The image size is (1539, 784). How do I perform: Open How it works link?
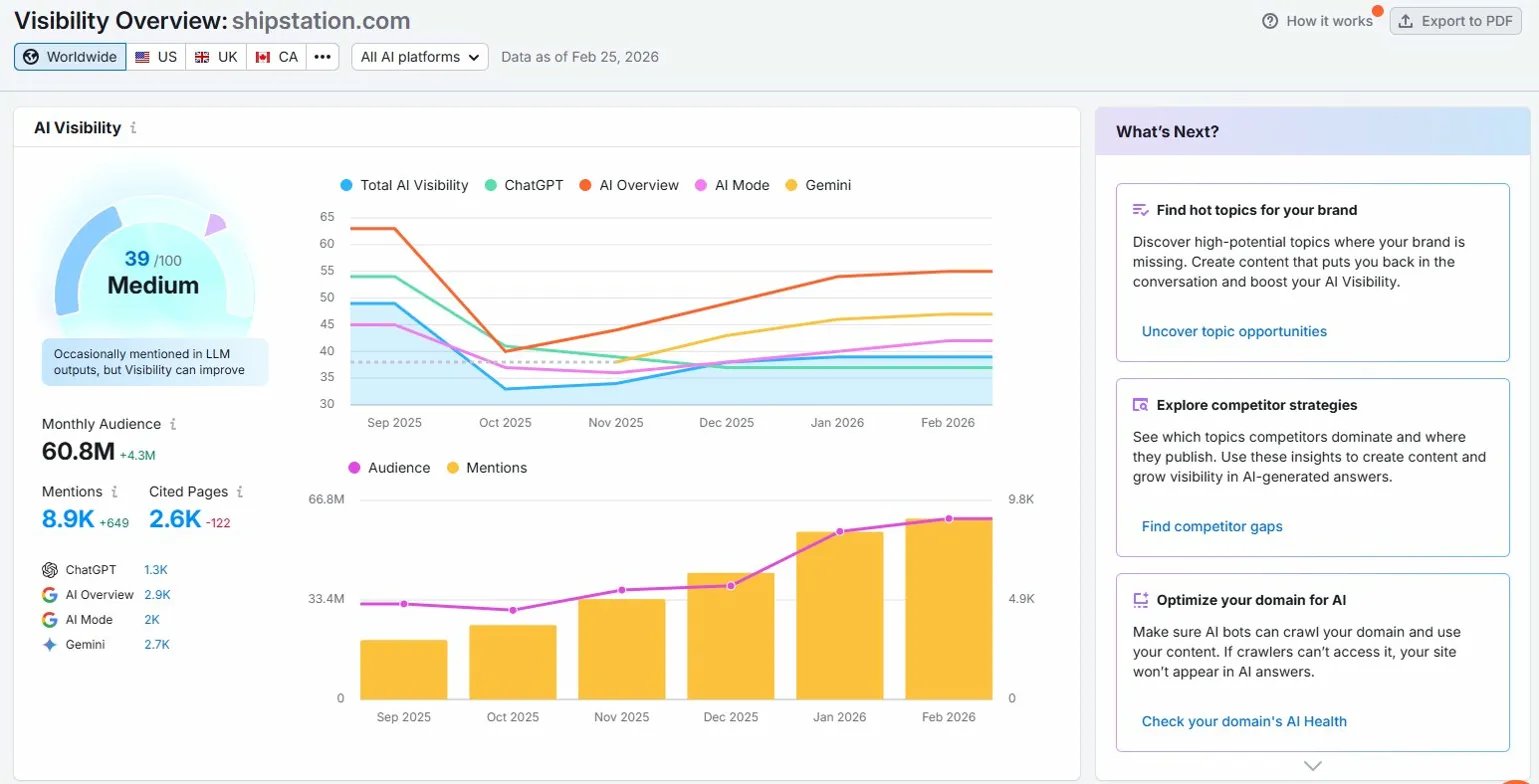click(x=1318, y=21)
